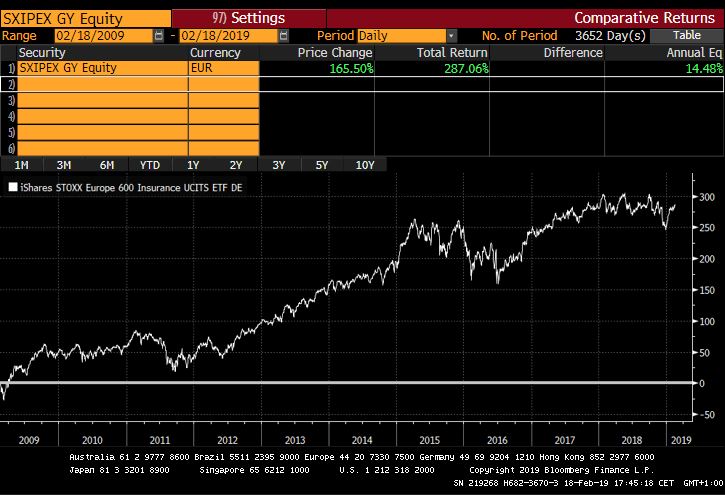Click the 287.06% total return value
Viewport: 725px width, 495px height.
tap(466, 69)
